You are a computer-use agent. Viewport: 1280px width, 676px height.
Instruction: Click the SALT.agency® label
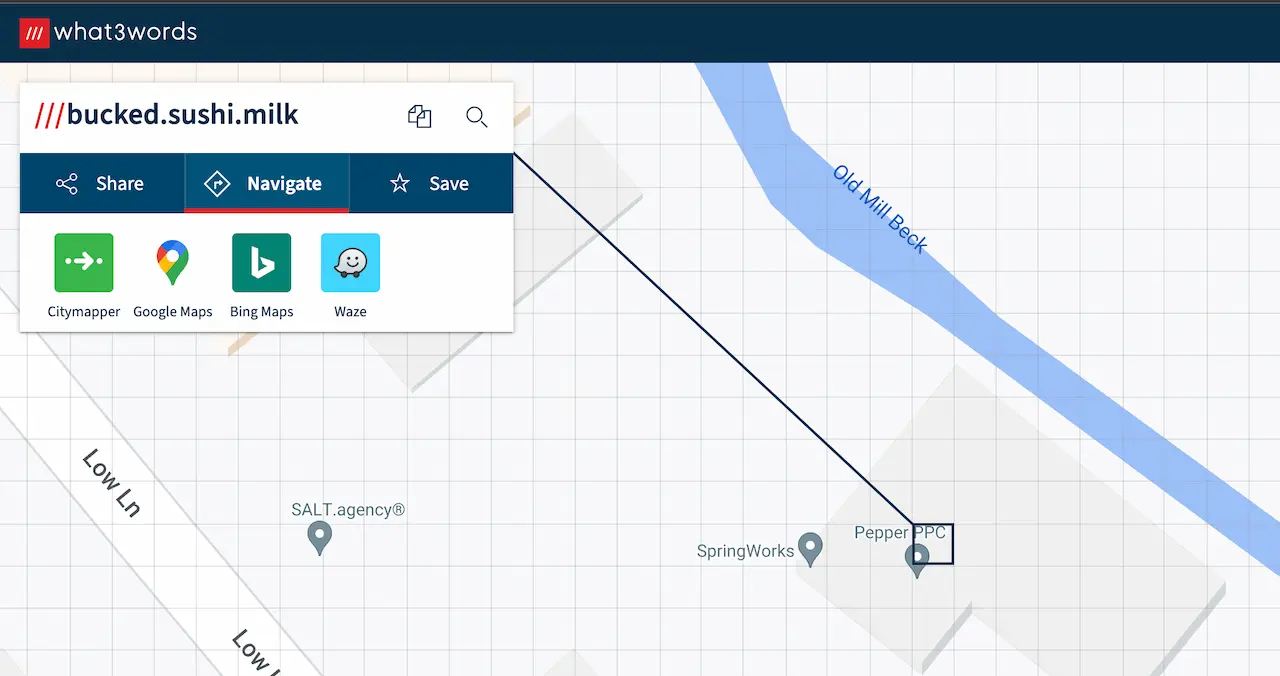[348, 510]
